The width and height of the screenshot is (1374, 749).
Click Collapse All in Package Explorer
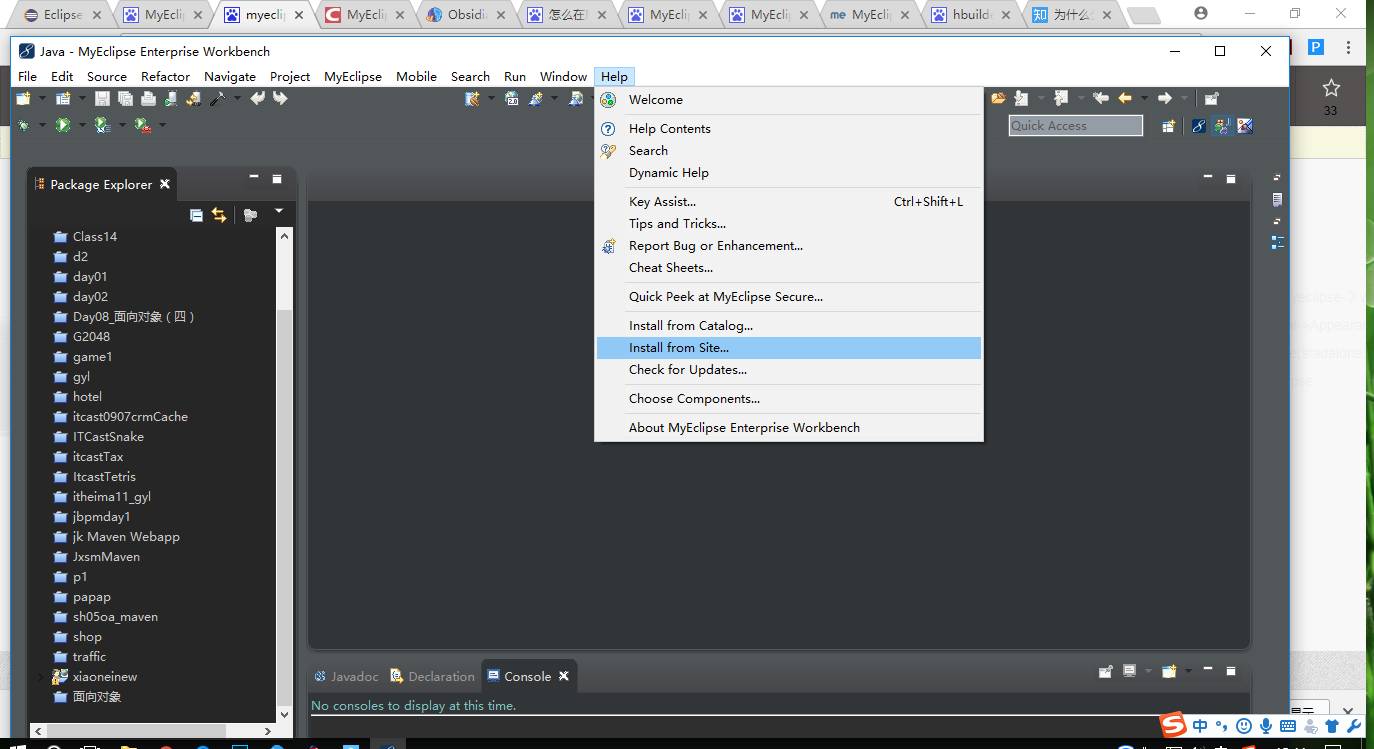pyautogui.click(x=196, y=215)
